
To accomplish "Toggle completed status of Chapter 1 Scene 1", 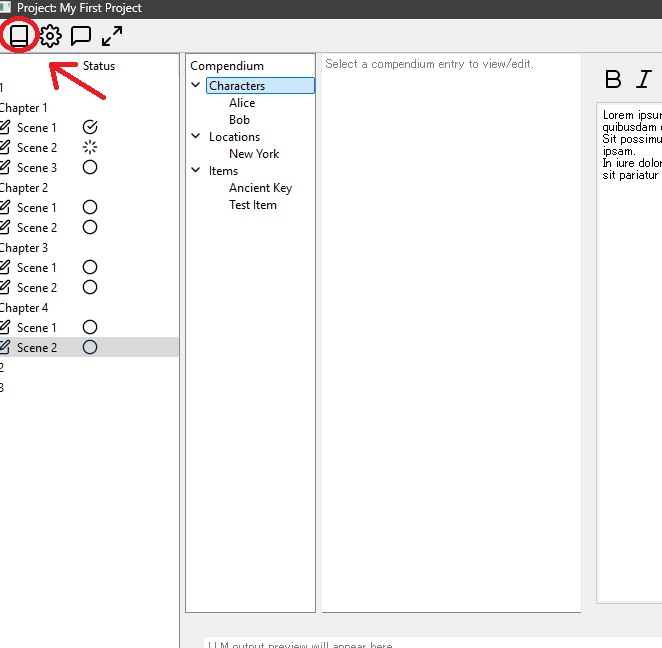I will coord(90,127).
